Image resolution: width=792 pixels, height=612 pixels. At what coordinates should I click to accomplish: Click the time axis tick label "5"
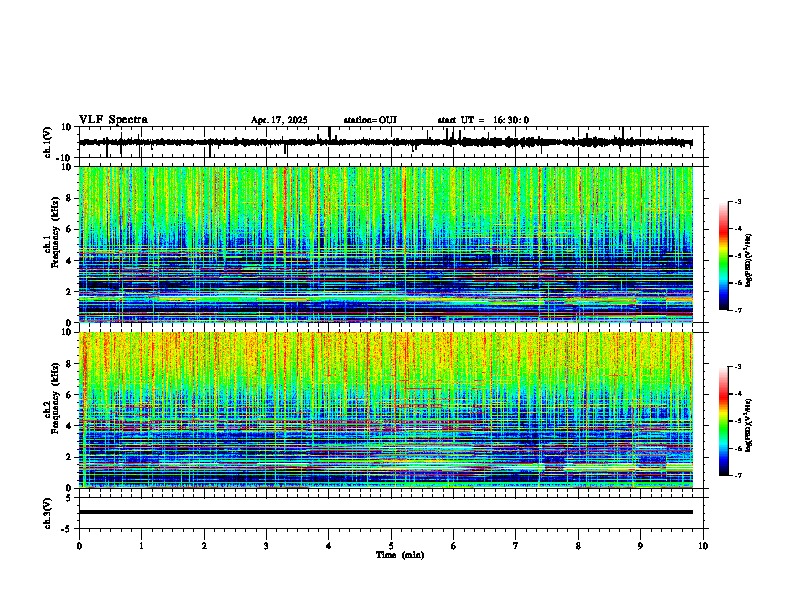click(x=391, y=546)
